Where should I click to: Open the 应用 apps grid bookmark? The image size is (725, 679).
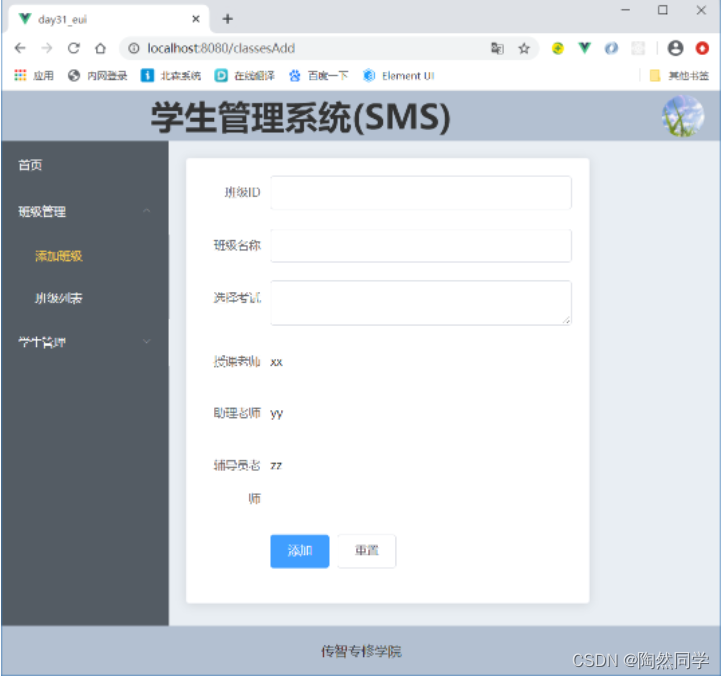point(34,75)
